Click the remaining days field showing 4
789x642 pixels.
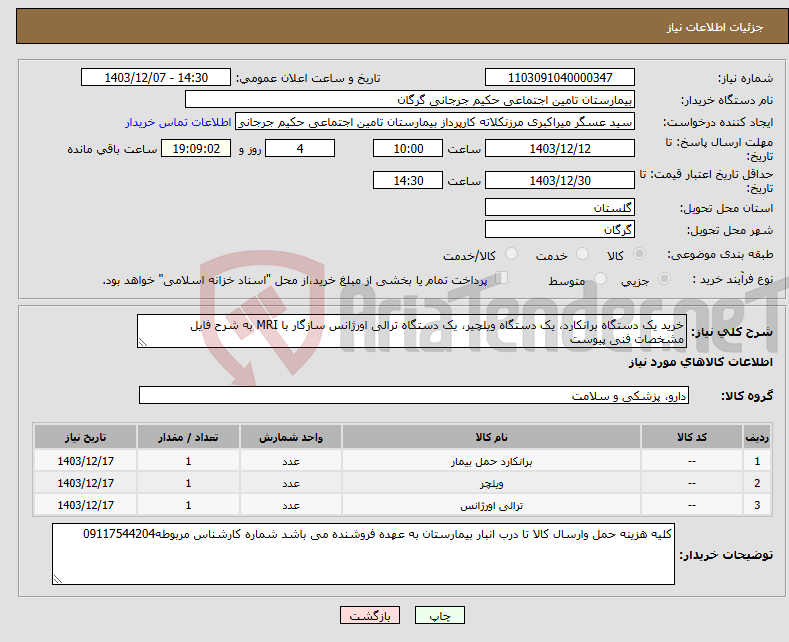[x=300, y=148]
